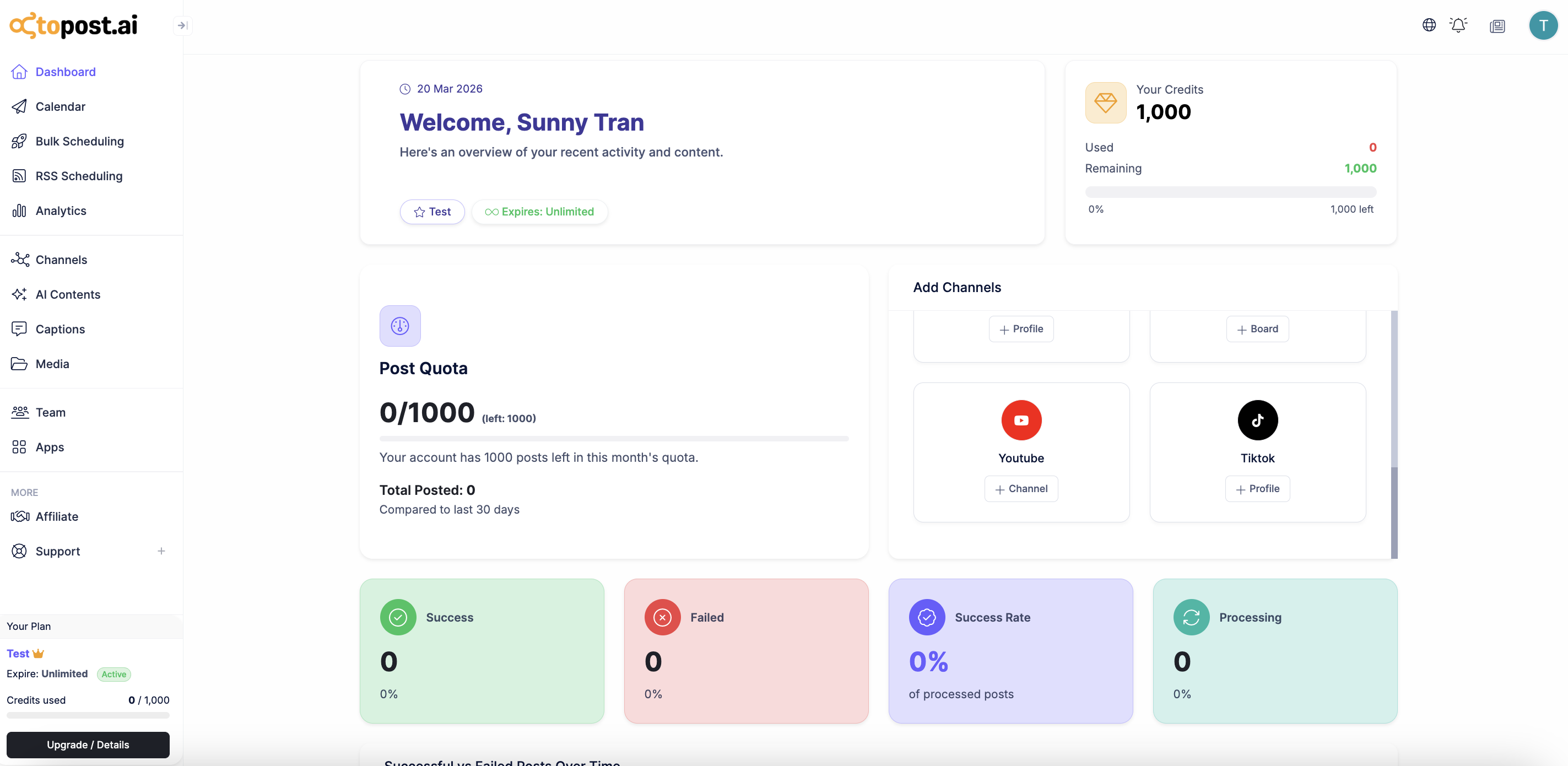Click the Post Quota gauge icon
1568x766 pixels.
[x=399, y=326]
